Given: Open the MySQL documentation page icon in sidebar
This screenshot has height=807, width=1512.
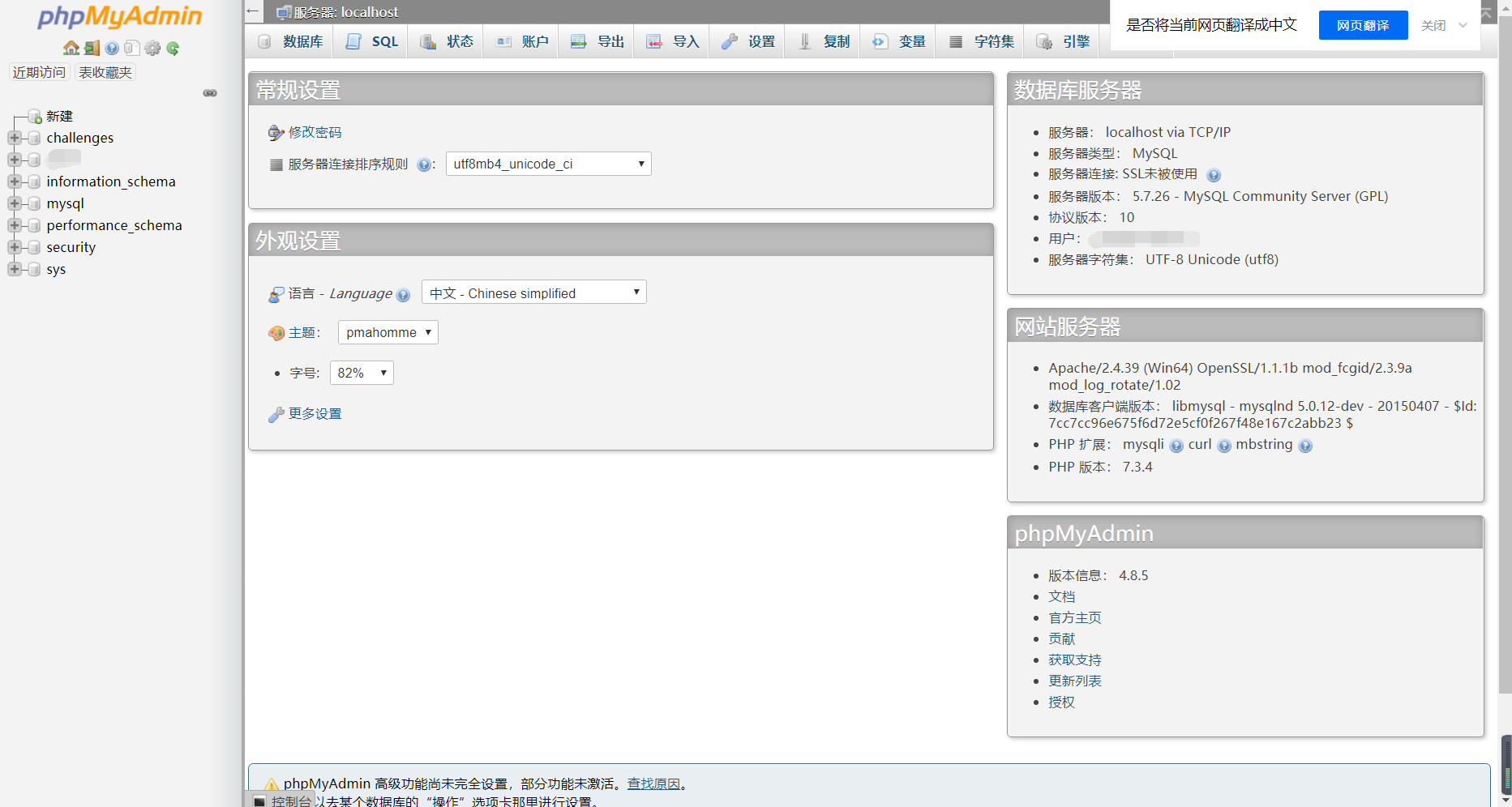Looking at the screenshot, I should click(x=131, y=49).
